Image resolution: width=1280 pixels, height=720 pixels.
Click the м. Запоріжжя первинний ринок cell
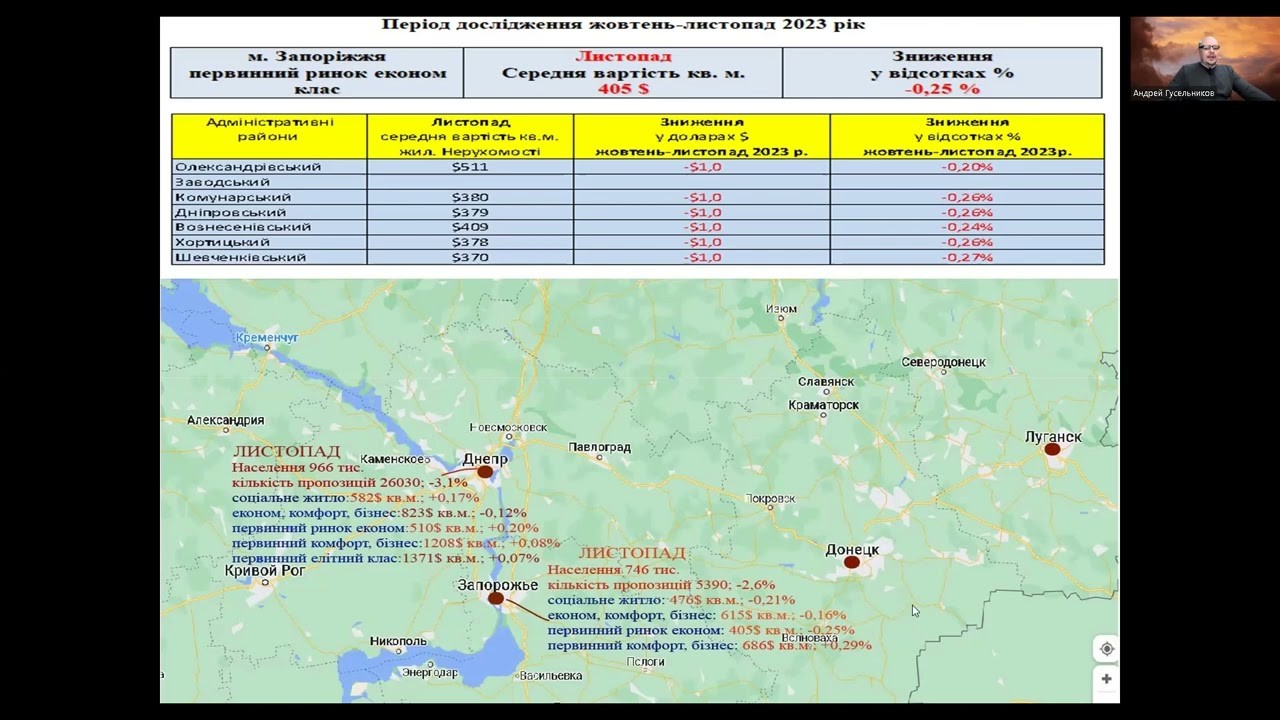(x=317, y=73)
